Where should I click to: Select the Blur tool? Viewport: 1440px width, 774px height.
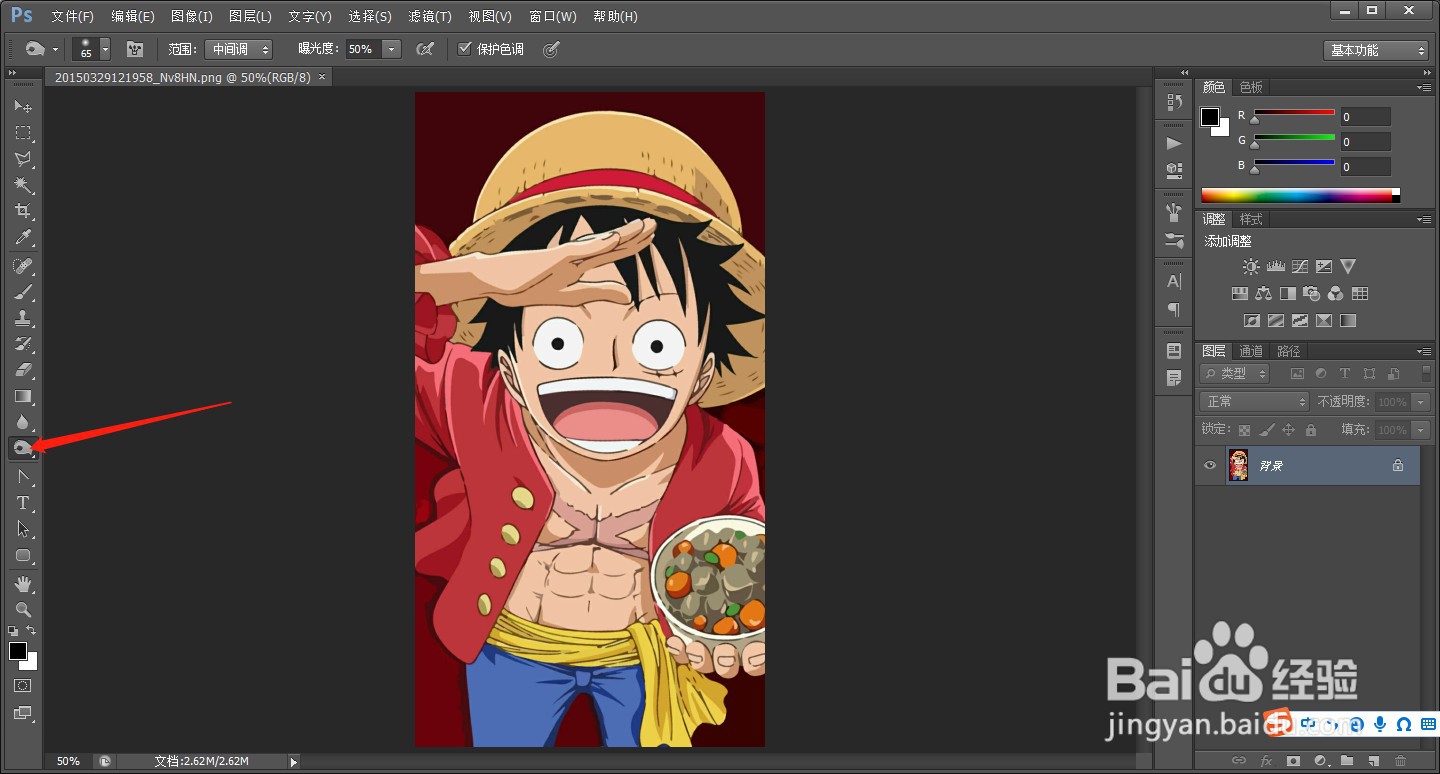point(23,422)
